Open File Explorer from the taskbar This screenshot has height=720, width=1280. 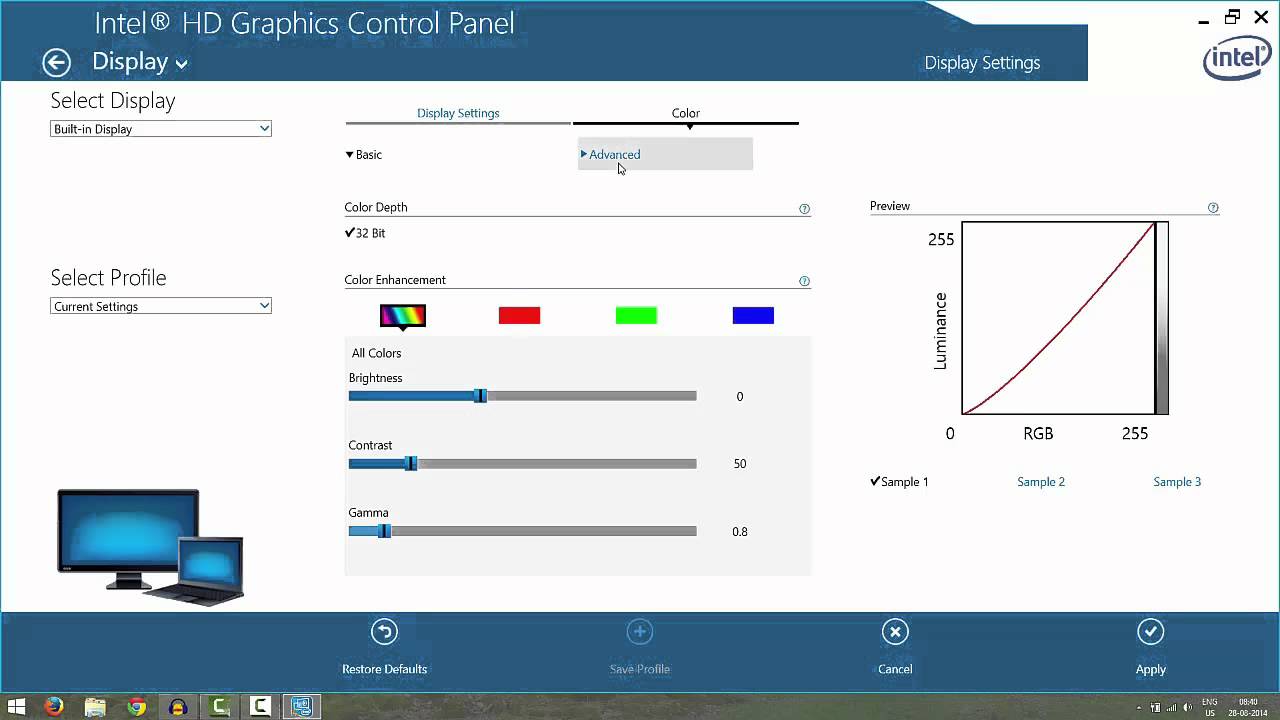(x=95, y=706)
